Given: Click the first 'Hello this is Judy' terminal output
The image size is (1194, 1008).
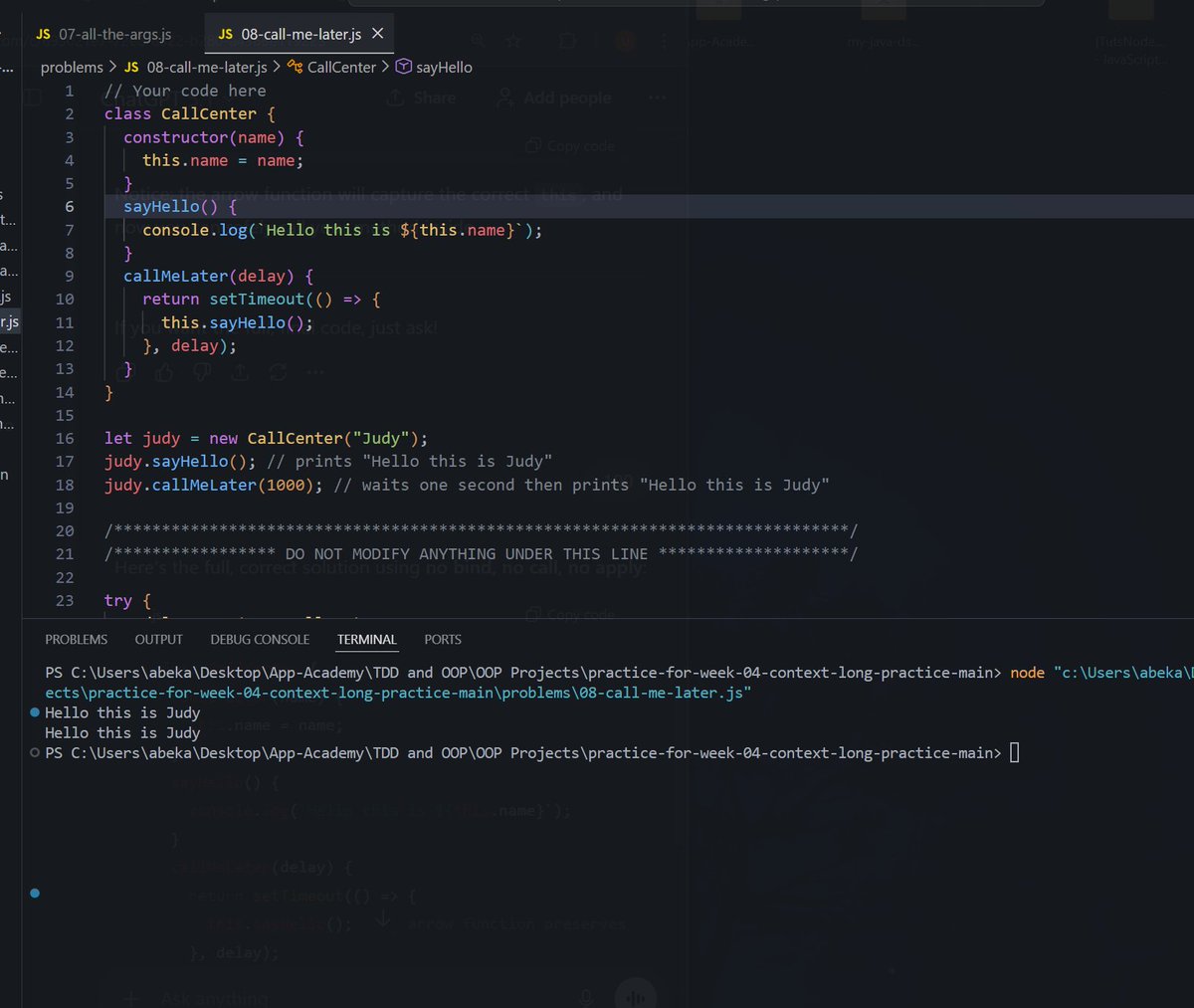Looking at the screenshot, I should [122, 712].
